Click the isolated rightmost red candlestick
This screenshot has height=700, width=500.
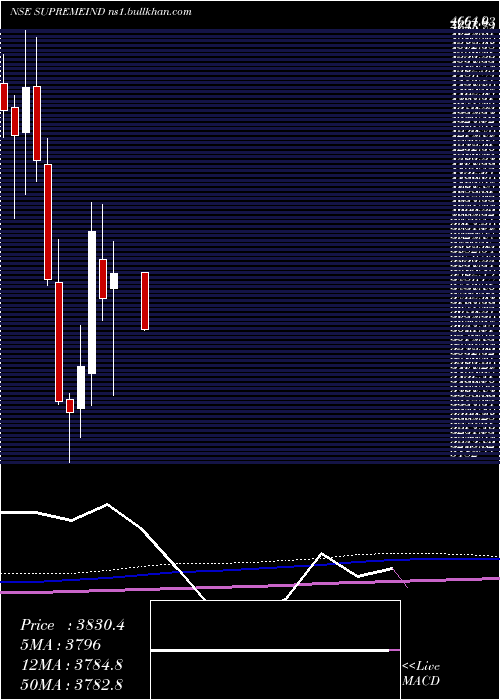coord(145,301)
